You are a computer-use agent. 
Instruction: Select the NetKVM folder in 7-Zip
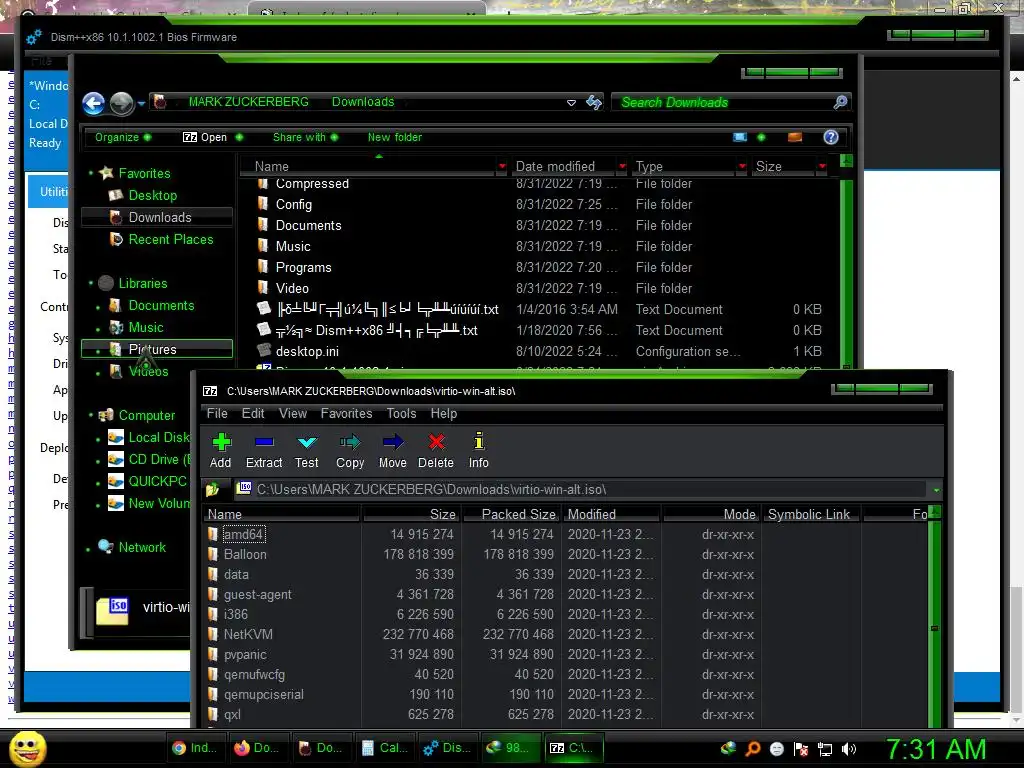tap(248, 634)
